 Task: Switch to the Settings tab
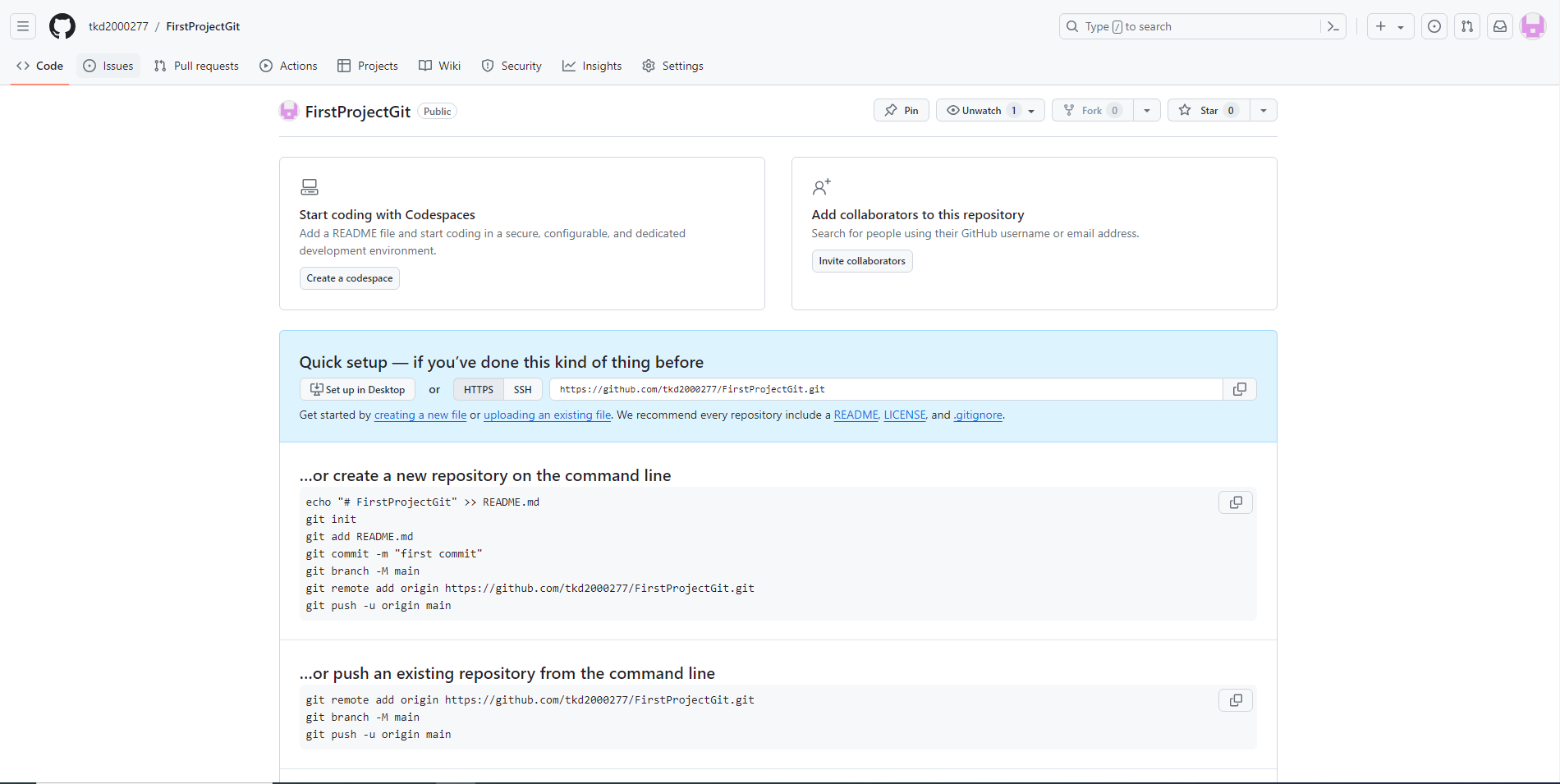click(x=672, y=66)
